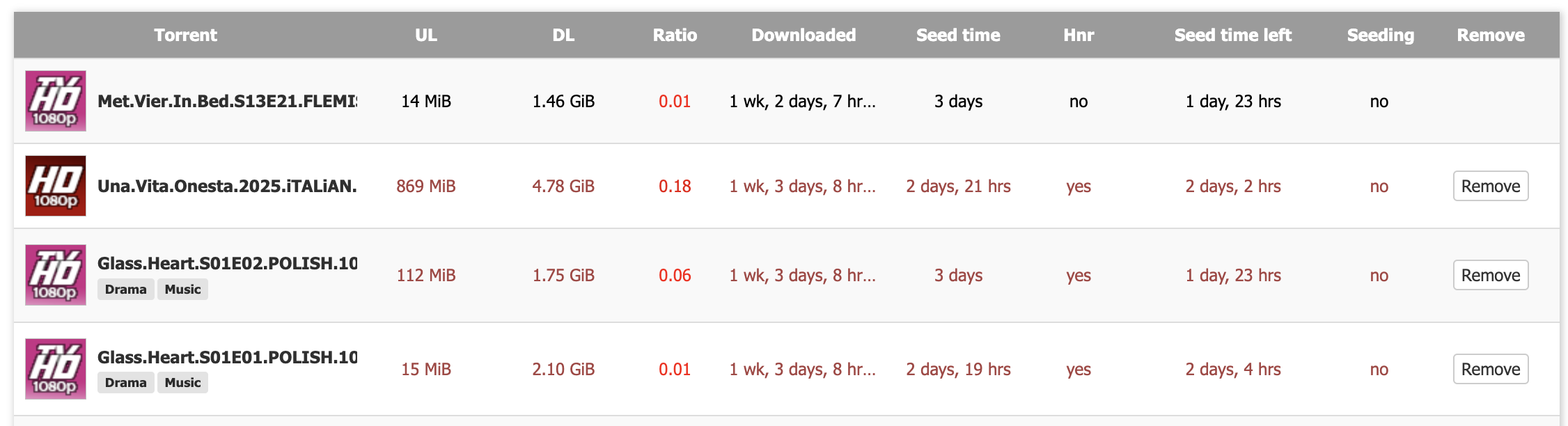Click the Drama tag under Glass.Heart.S01E01
Image resolution: width=1568 pixels, height=426 pixels.
click(125, 383)
